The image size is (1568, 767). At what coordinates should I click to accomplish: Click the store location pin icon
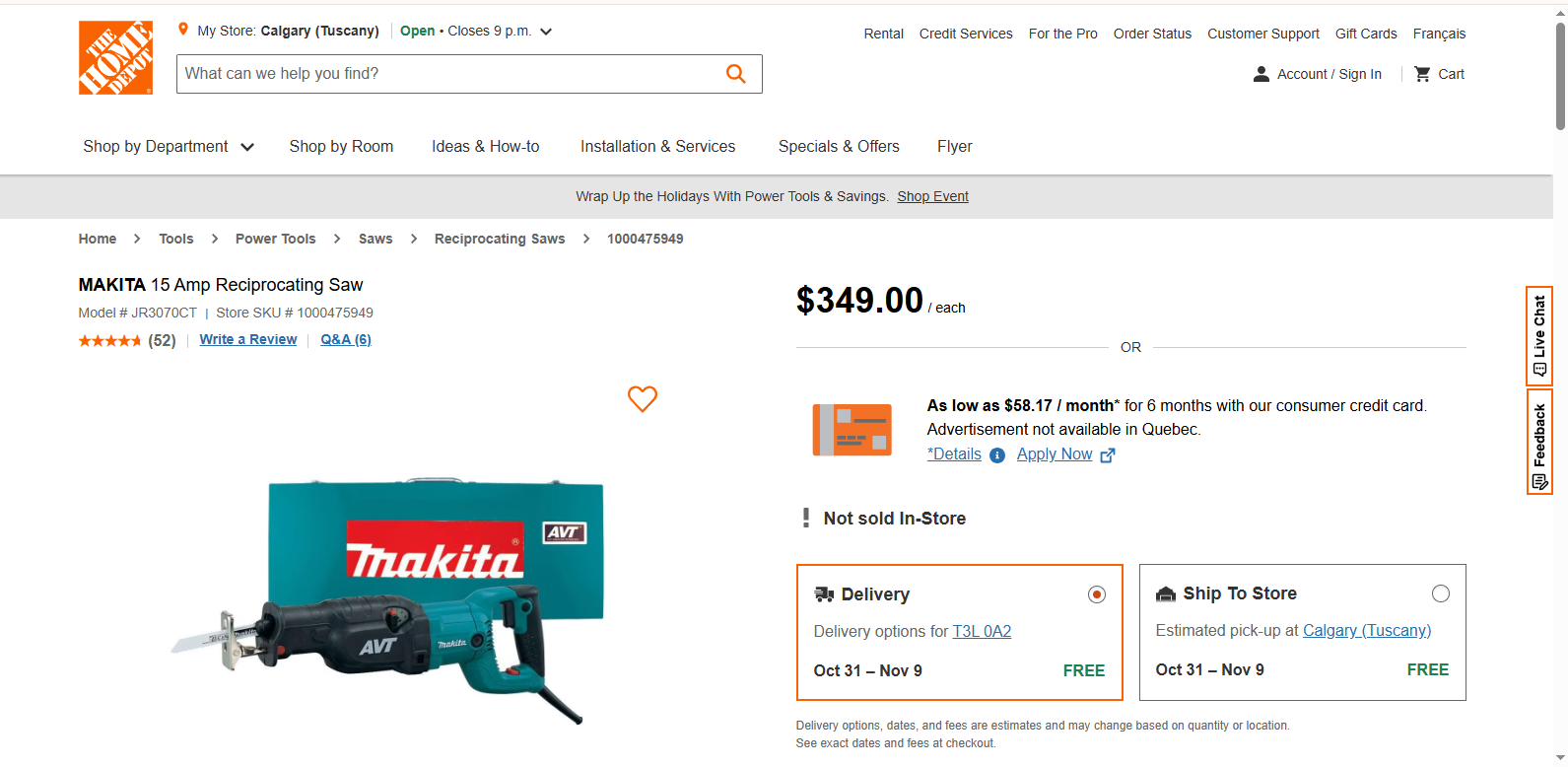point(182,29)
